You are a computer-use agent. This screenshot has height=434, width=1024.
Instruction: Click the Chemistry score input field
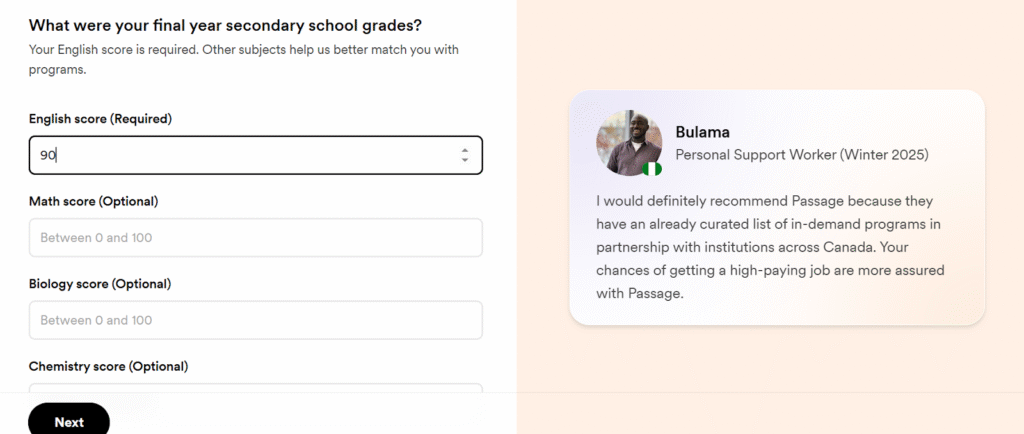click(x=255, y=388)
